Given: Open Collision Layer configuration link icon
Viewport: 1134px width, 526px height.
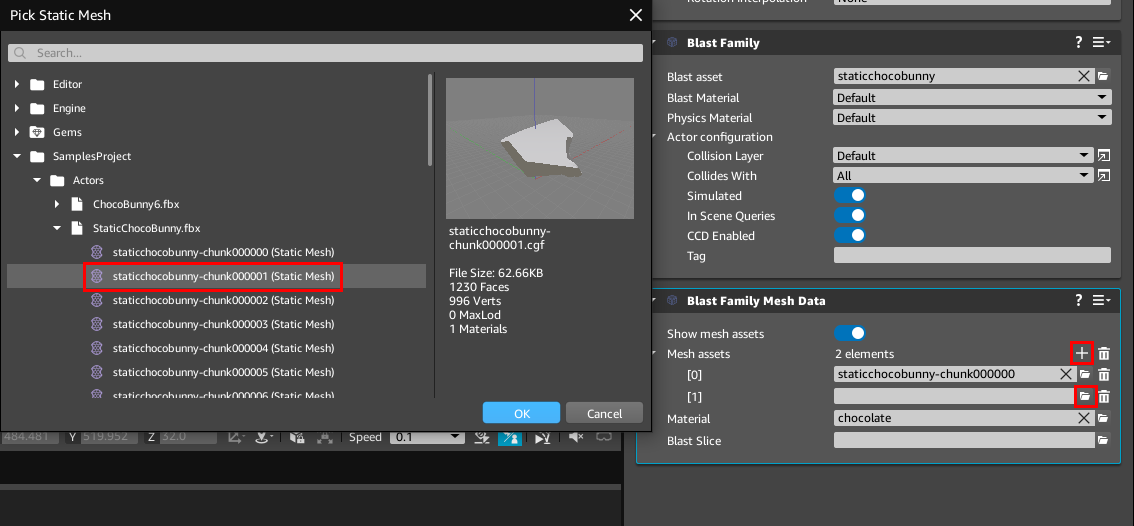Looking at the screenshot, I should (1104, 156).
